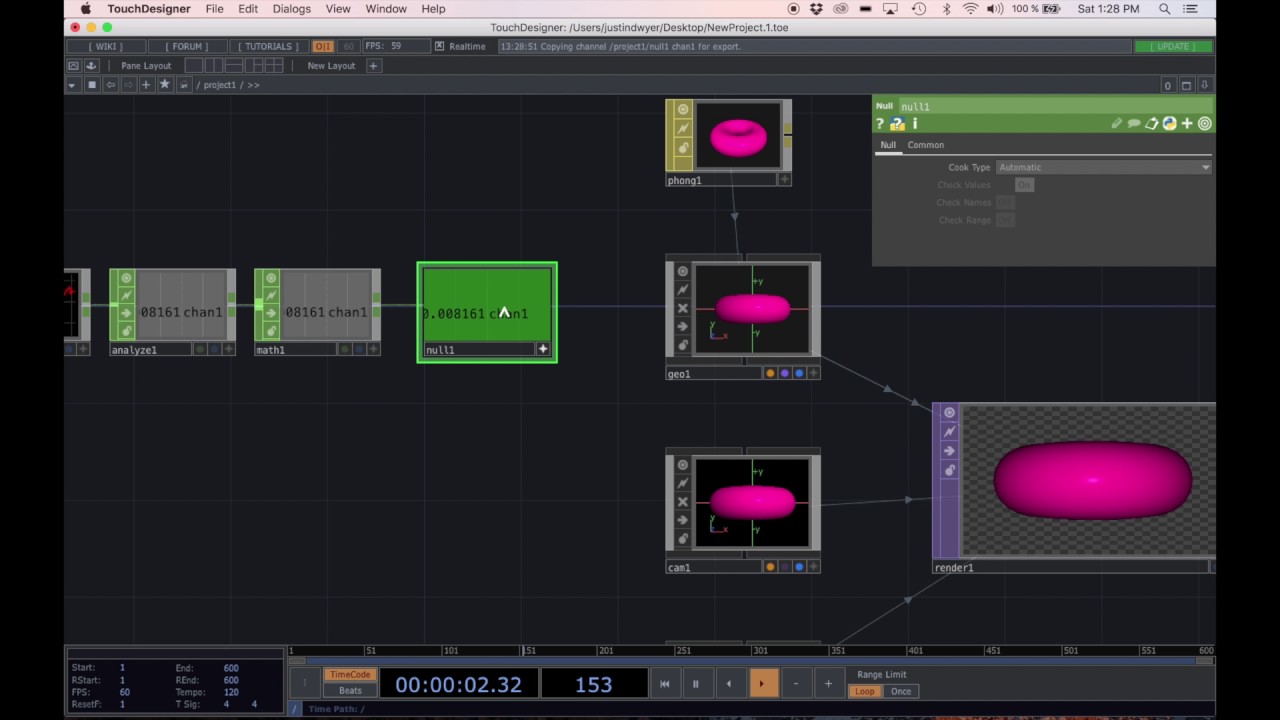Open the WIKI link

point(106,46)
